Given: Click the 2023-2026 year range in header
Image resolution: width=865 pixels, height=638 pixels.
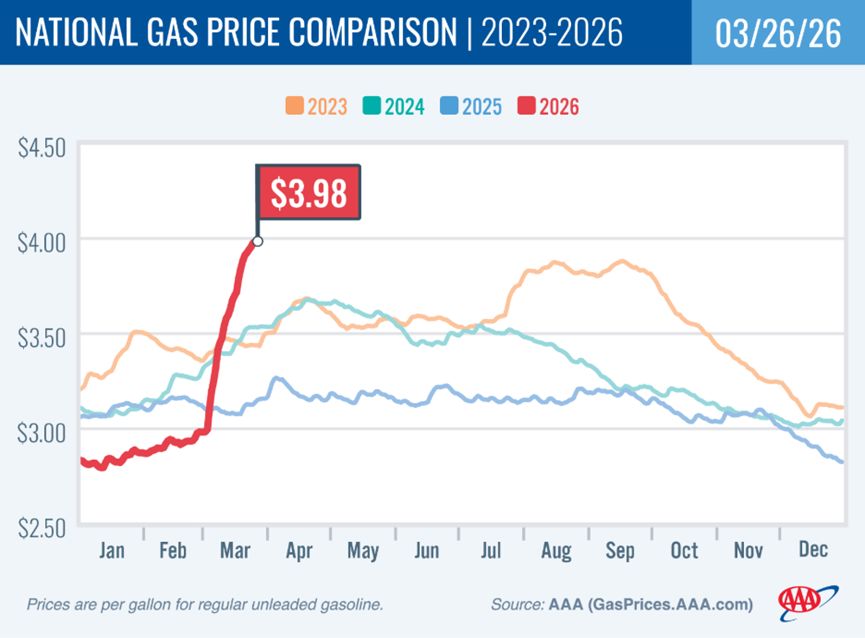Looking at the screenshot, I should tap(551, 33).
